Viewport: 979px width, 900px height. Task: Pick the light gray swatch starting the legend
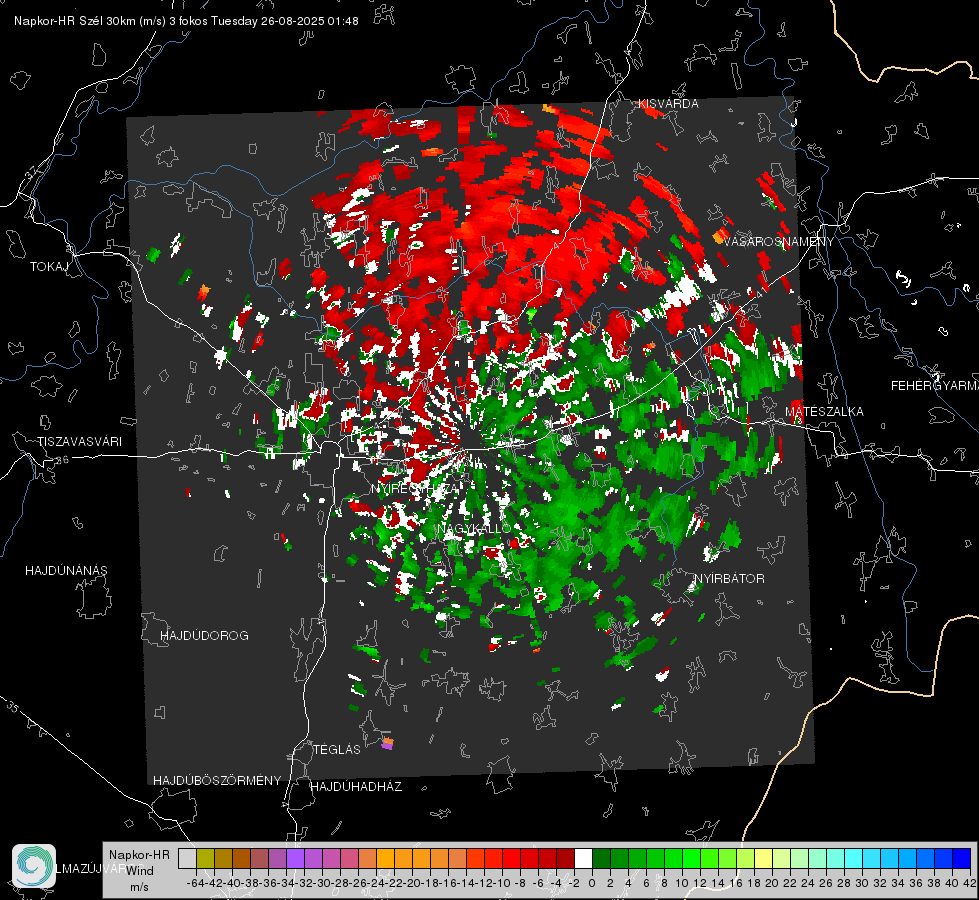[187, 859]
